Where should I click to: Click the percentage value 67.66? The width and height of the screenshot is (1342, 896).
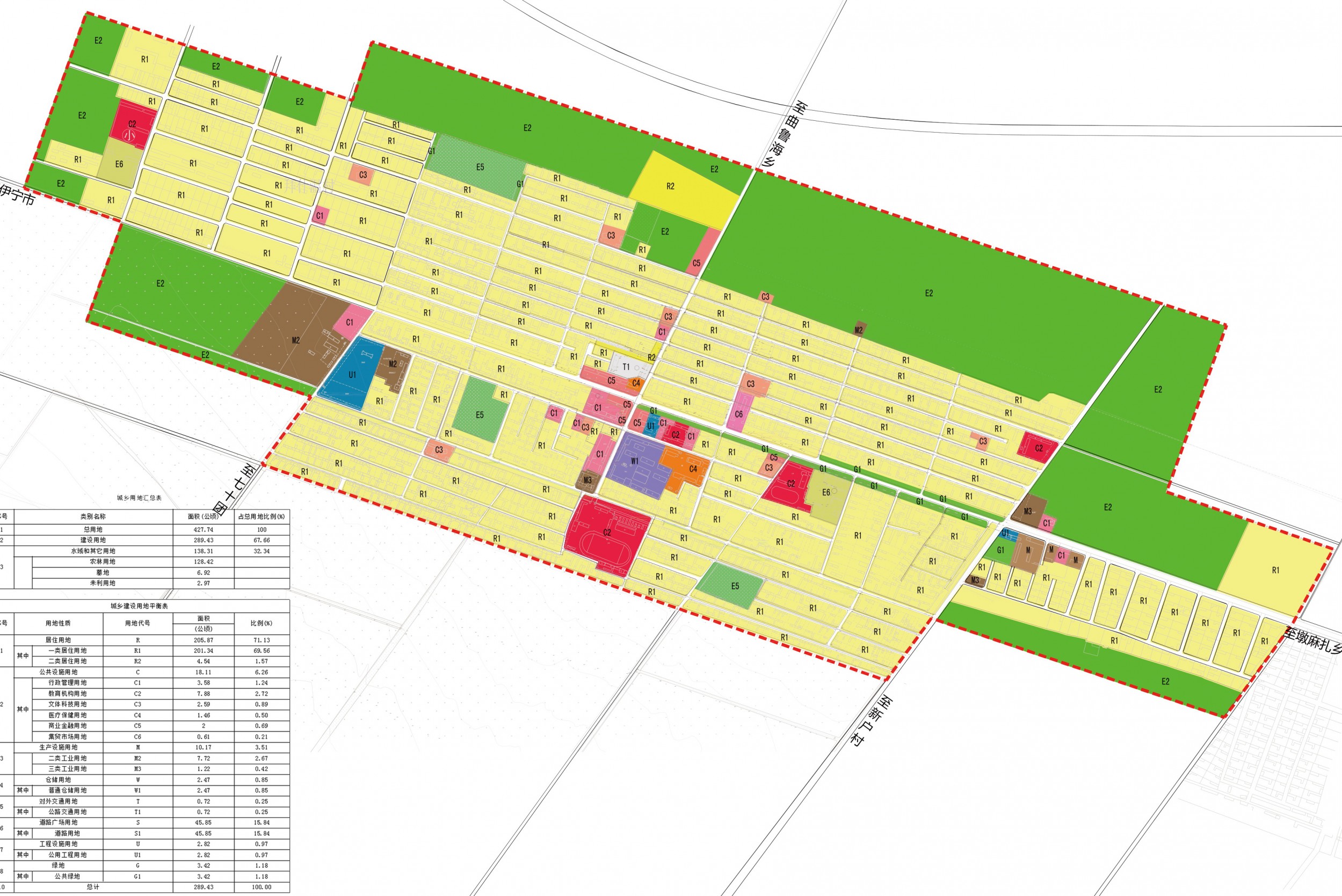tap(261, 540)
